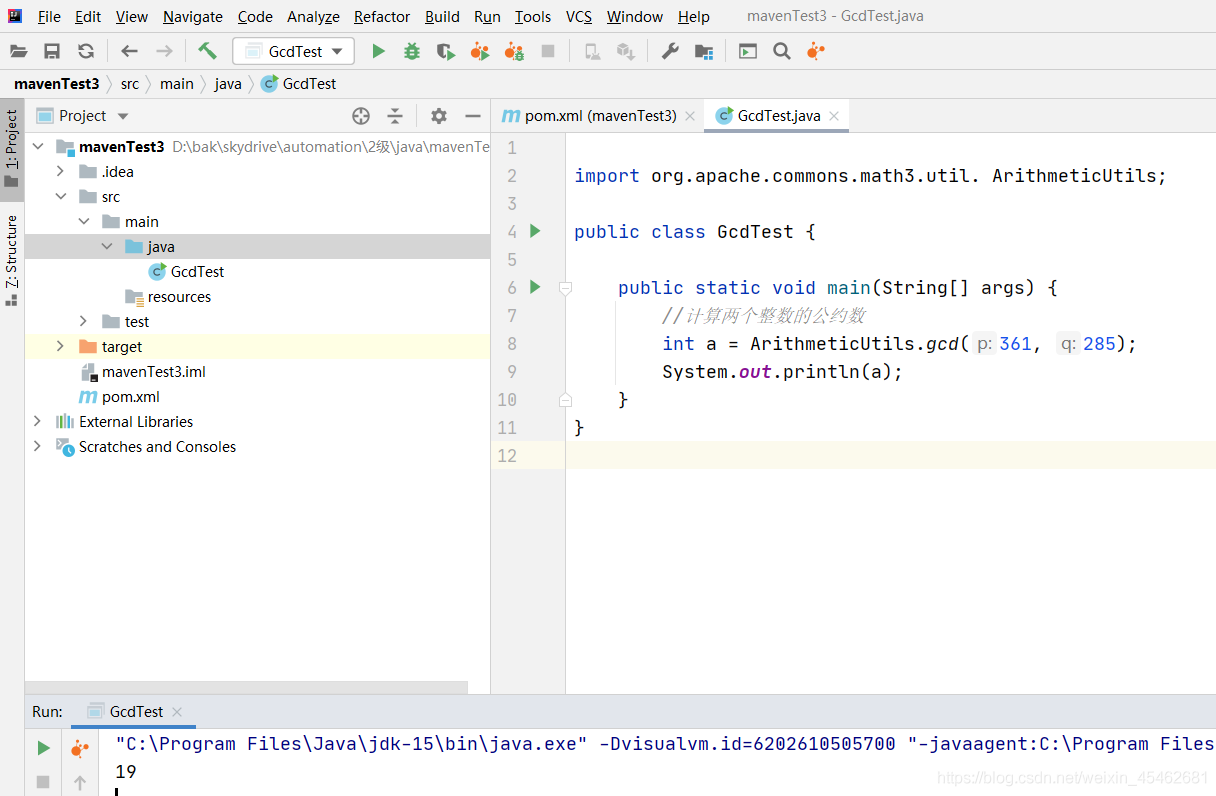Click the grey Stop square in toolbar
The width and height of the screenshot is (1216, 796).
click(548, 51)
